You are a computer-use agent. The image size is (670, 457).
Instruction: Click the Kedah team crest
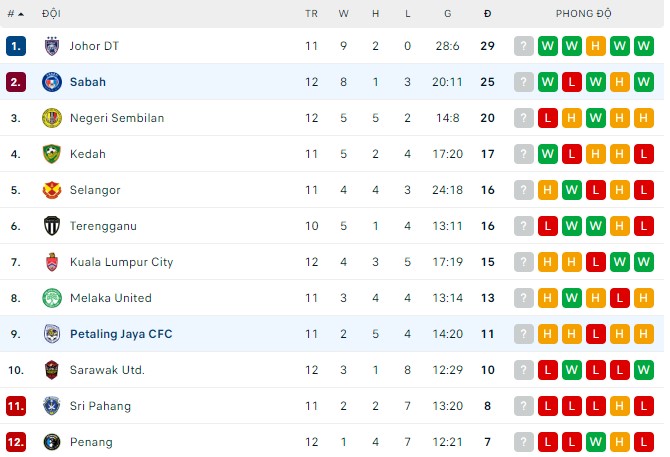52,154
